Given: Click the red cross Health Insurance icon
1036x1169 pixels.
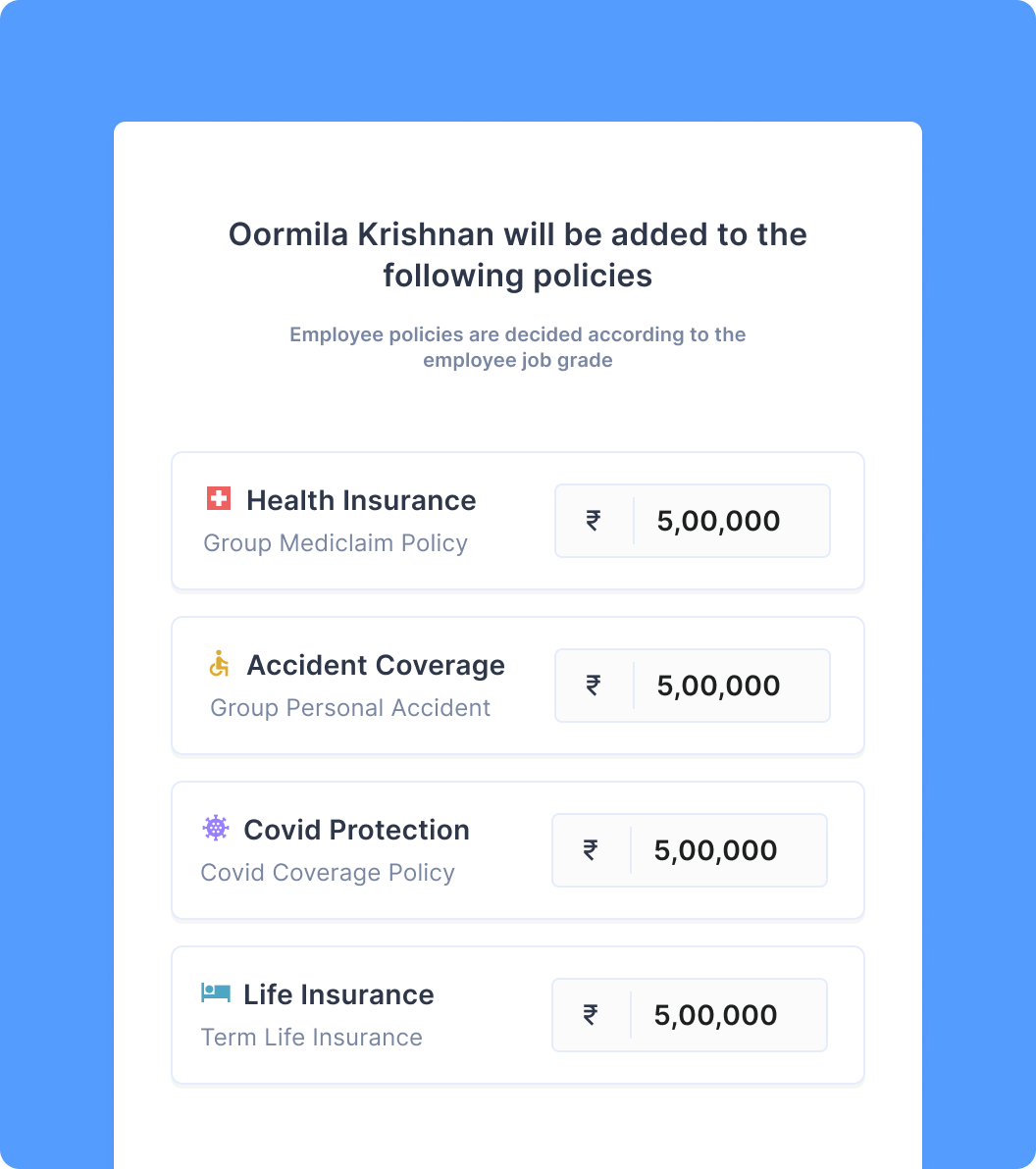Looking at the screenshot, I should pos(218,499).
